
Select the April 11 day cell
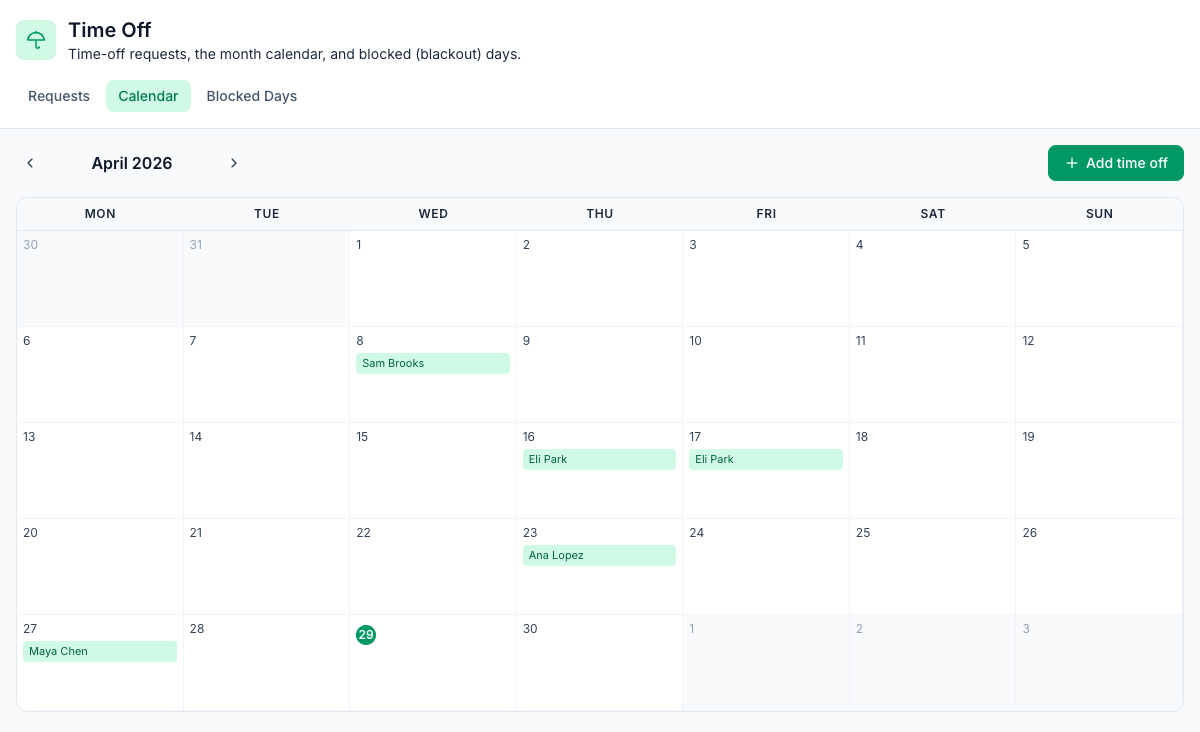[933, 375]
